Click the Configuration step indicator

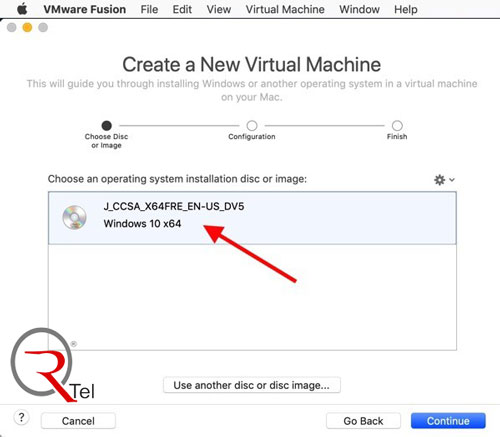[252, 126]
